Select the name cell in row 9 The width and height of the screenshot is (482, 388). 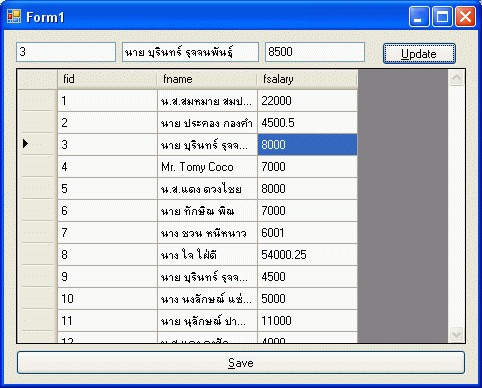pos(207,277)
